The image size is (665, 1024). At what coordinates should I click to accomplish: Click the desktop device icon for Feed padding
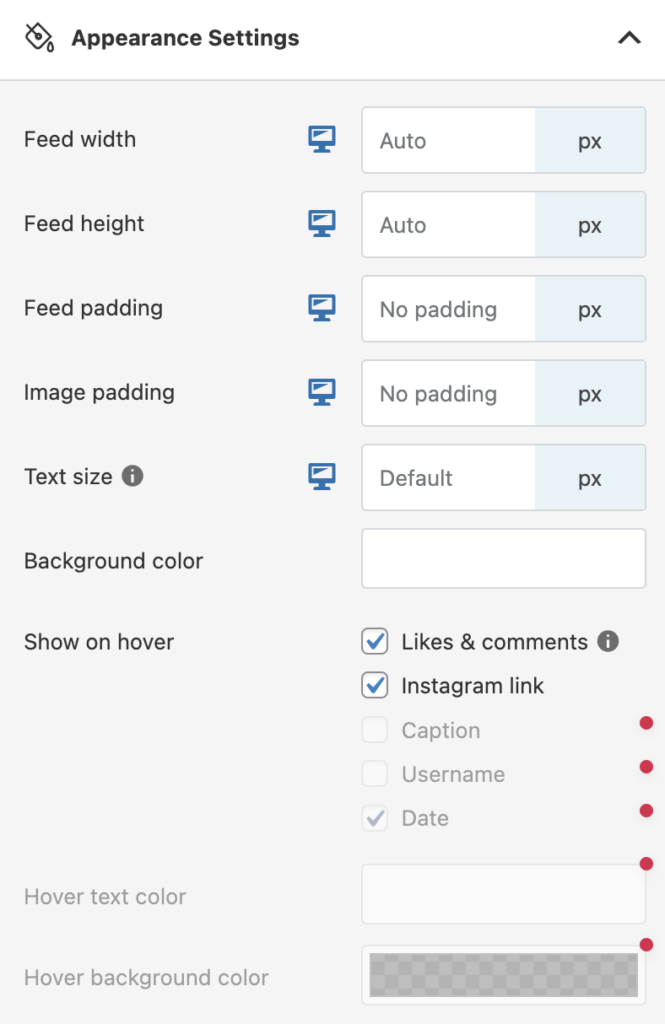(x=321, y=308)
